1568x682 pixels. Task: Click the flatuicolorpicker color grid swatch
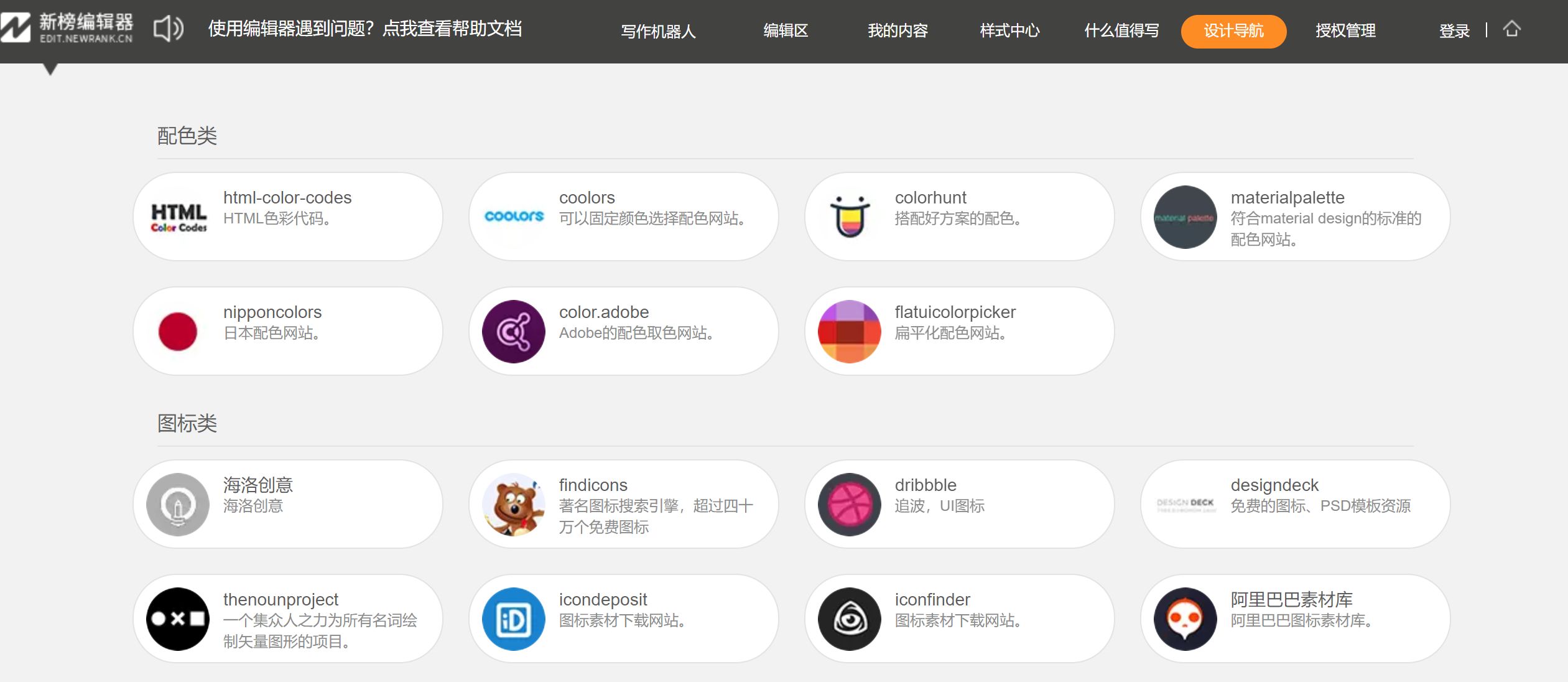pos(850,332)
